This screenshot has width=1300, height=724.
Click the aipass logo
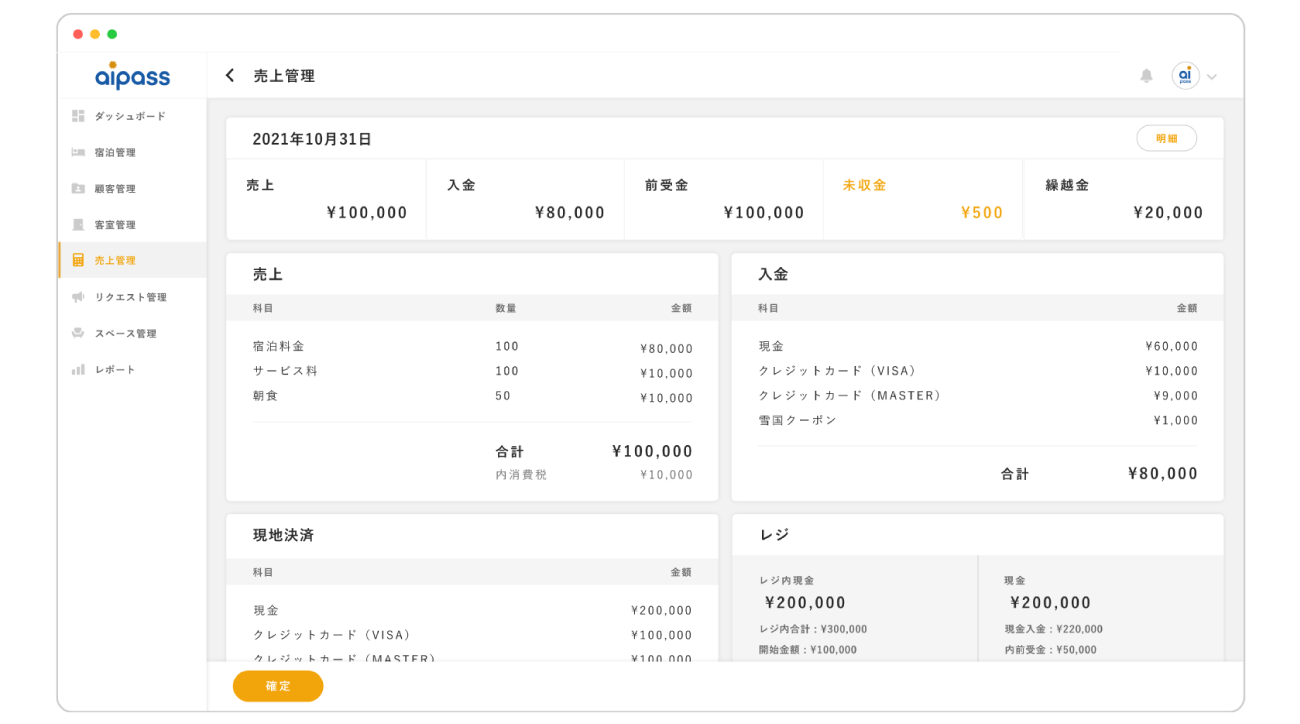(132, 76)
